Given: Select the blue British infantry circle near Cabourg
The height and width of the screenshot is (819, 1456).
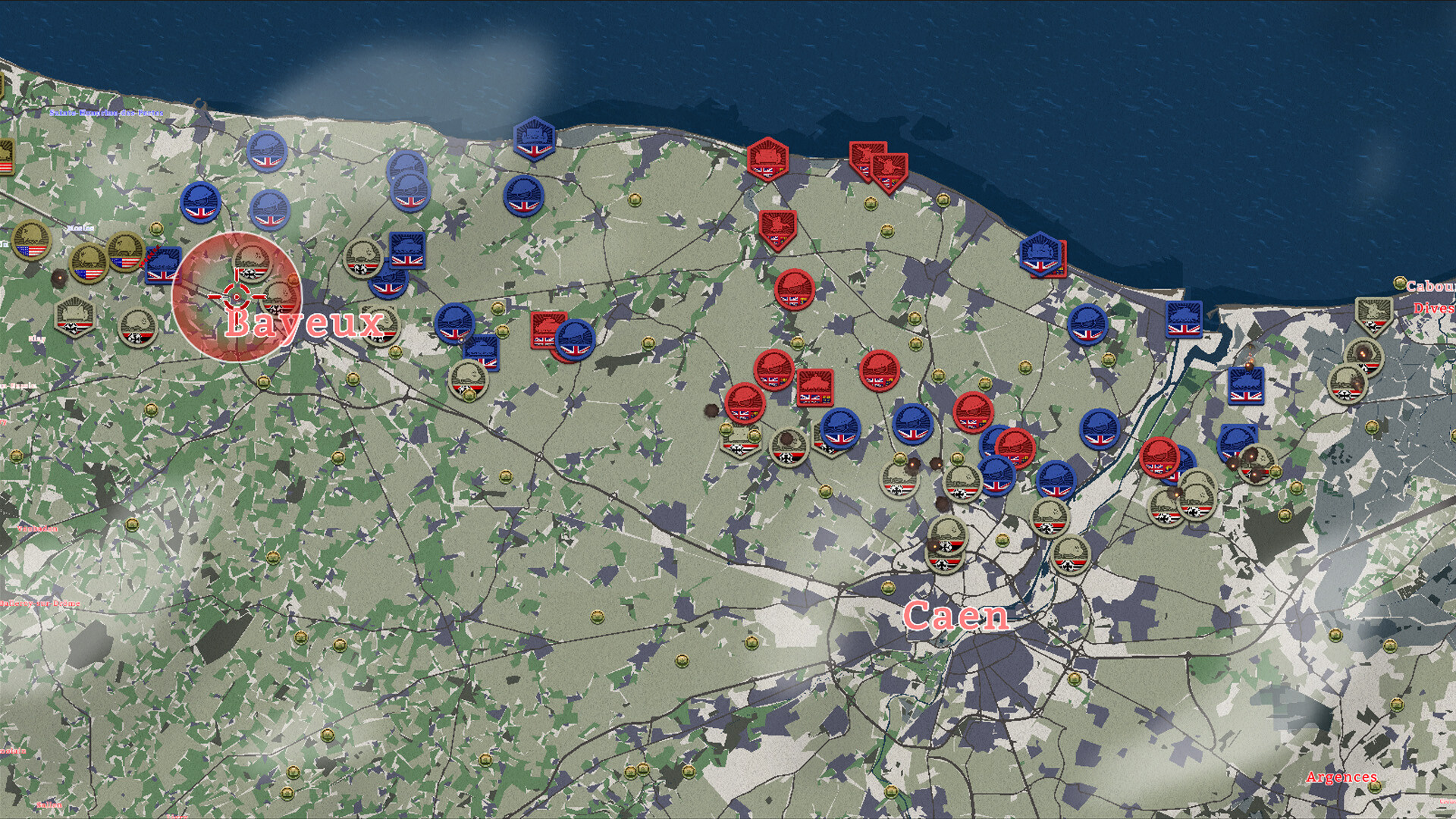Looking at the screenshot, I should pos(1087,325).
